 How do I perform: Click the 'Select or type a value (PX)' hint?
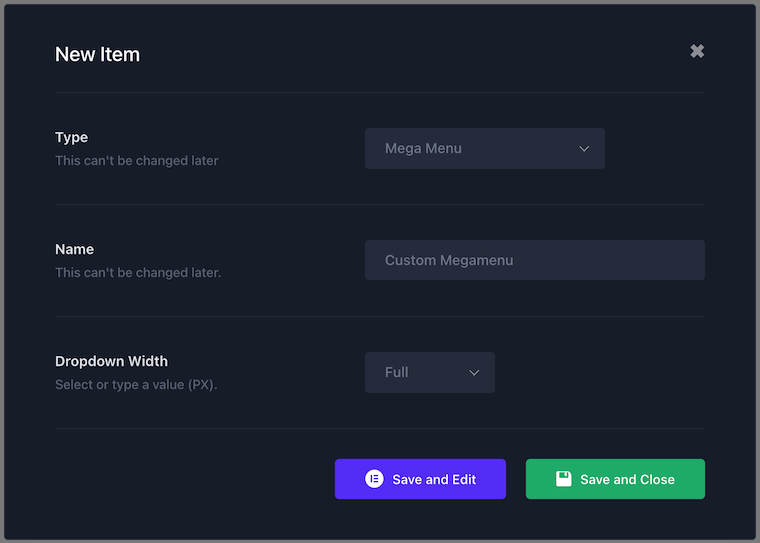pos(136,384)
